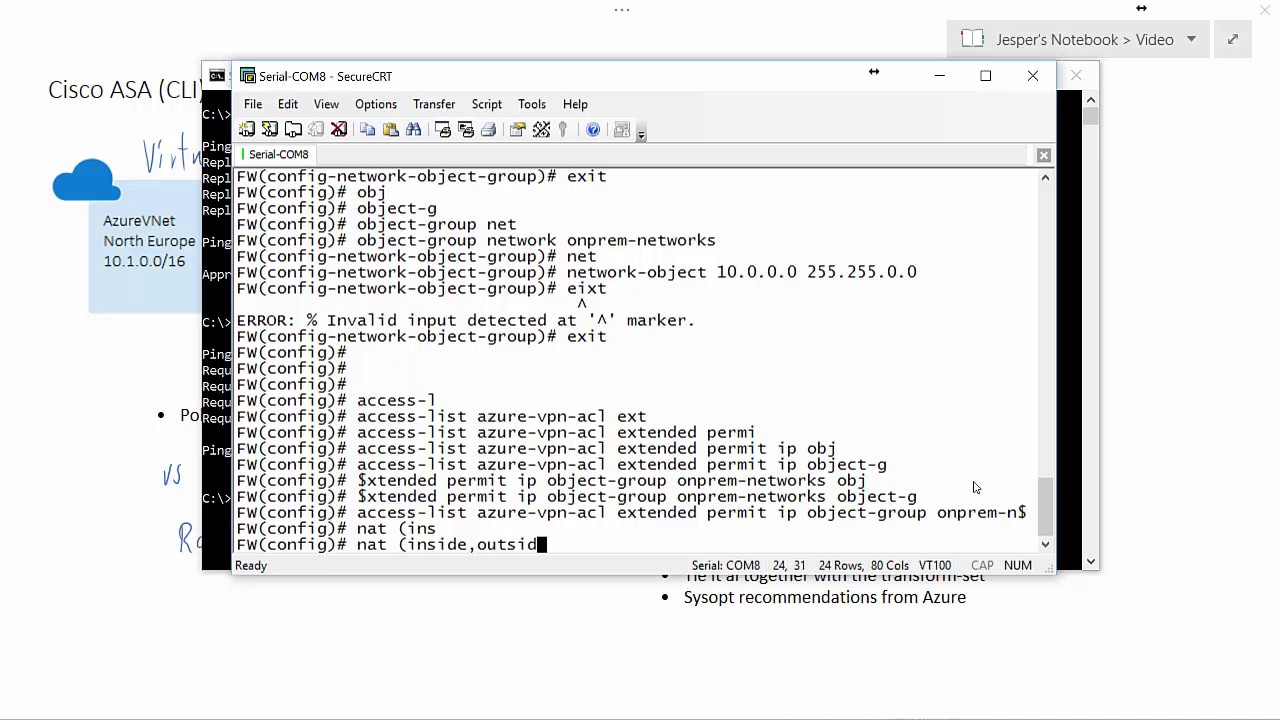Open the File menu
The height and width of the screenshot is (720, 1280).
pyautogui.click(x=253, y=104)
